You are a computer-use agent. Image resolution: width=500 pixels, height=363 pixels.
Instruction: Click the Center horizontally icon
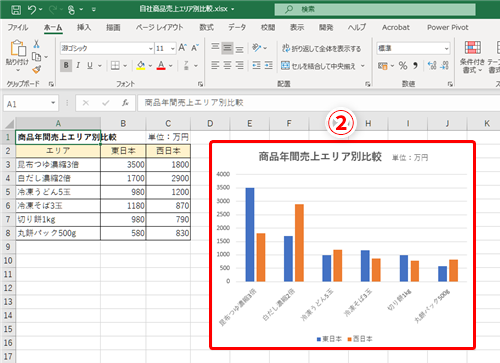point(227,65)
